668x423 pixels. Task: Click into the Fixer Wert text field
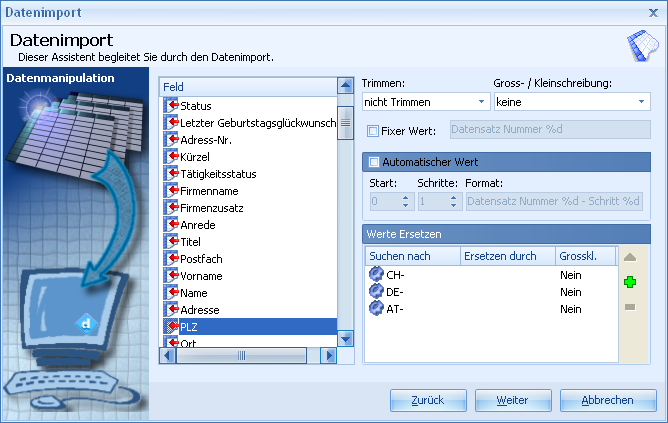[x=550, y=129]
